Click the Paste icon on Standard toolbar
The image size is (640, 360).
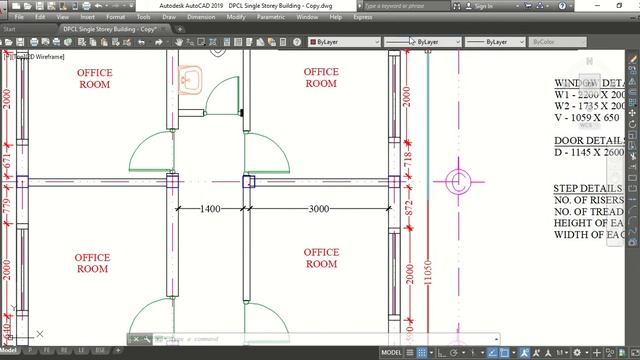104,42
